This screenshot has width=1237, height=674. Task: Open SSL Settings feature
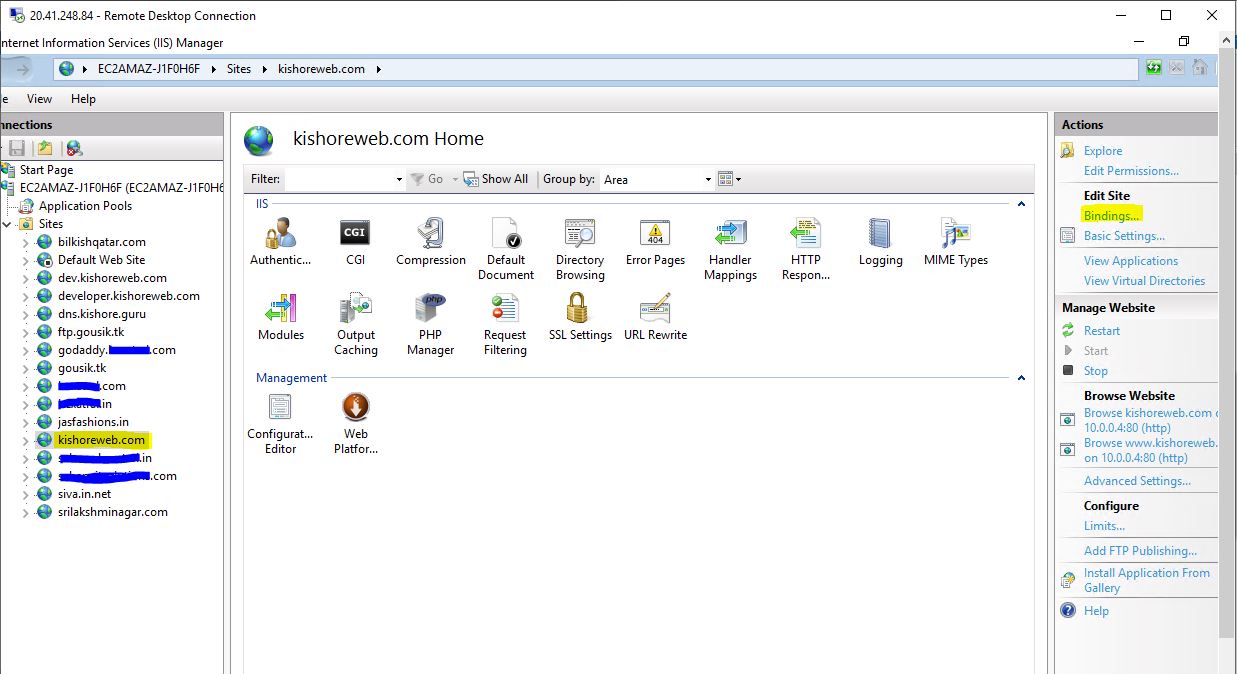(580, 309)
